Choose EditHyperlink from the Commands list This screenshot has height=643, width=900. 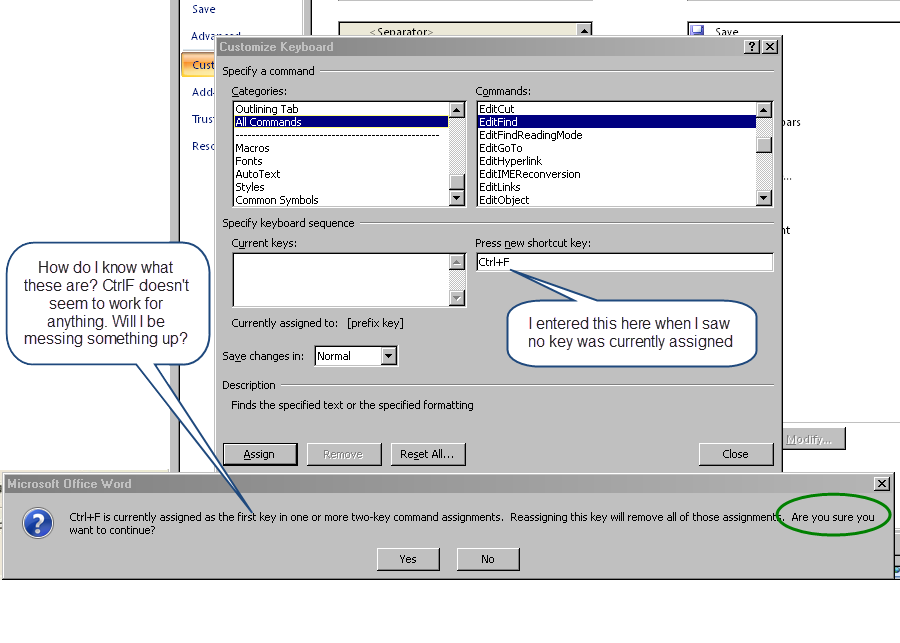510,161
